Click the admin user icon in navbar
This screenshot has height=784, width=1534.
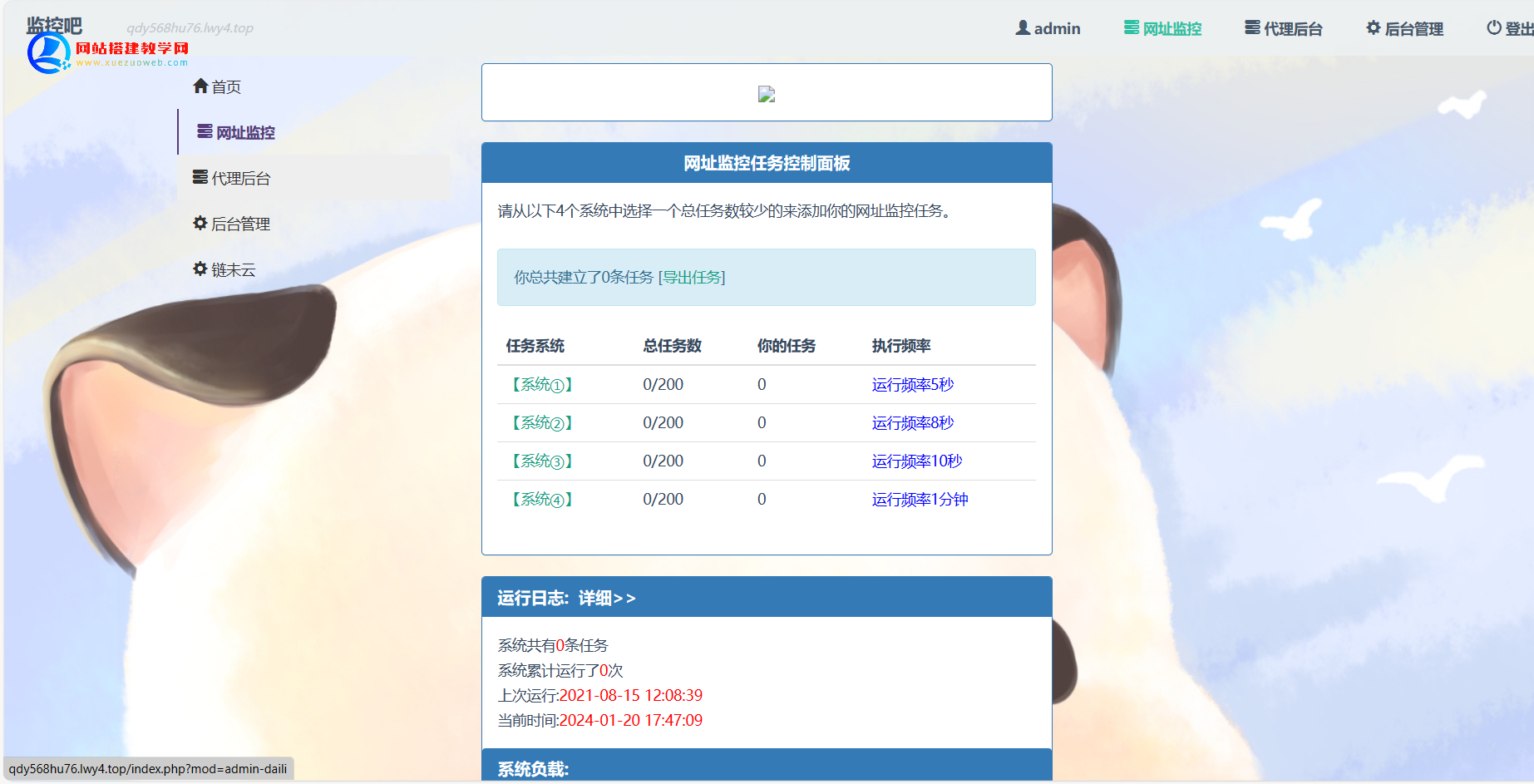click(1023, 27)
